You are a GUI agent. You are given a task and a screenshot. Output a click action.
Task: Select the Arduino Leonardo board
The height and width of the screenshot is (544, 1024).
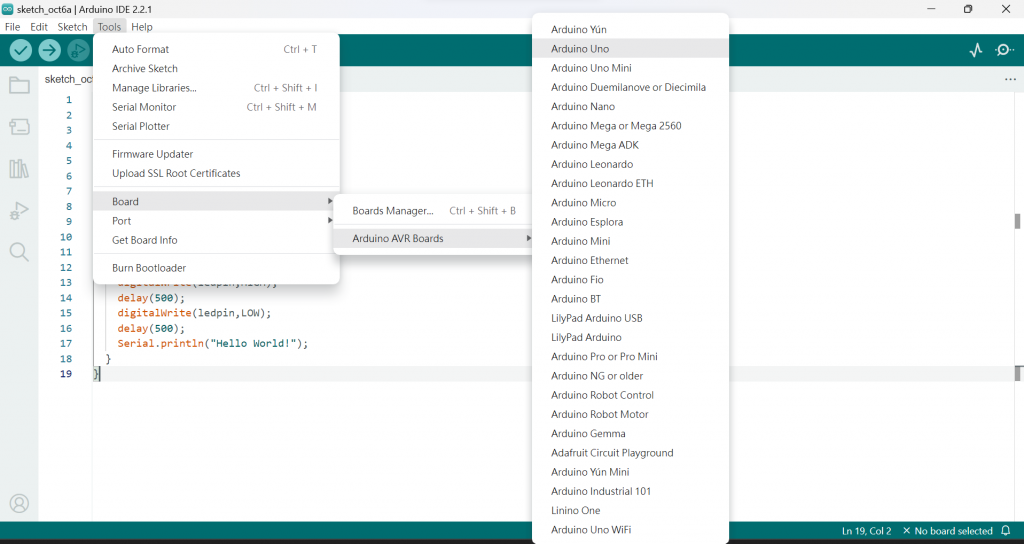click(x=630, y=164)
